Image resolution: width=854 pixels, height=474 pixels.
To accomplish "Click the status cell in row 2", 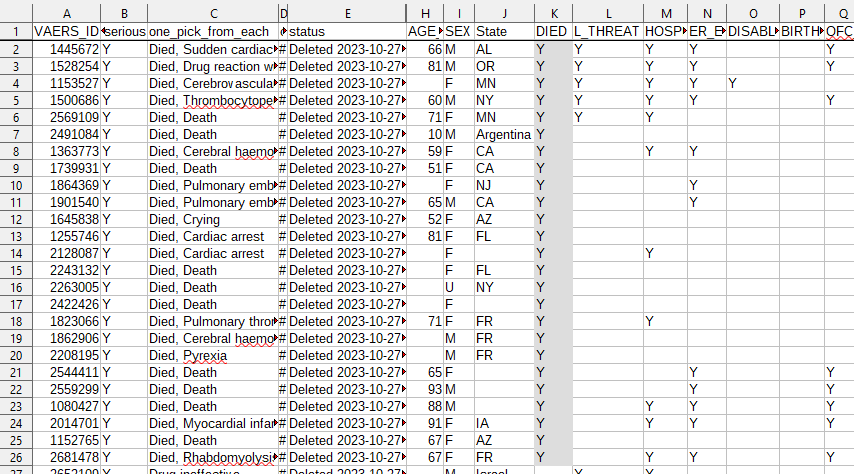I will (x=347, y=50).
